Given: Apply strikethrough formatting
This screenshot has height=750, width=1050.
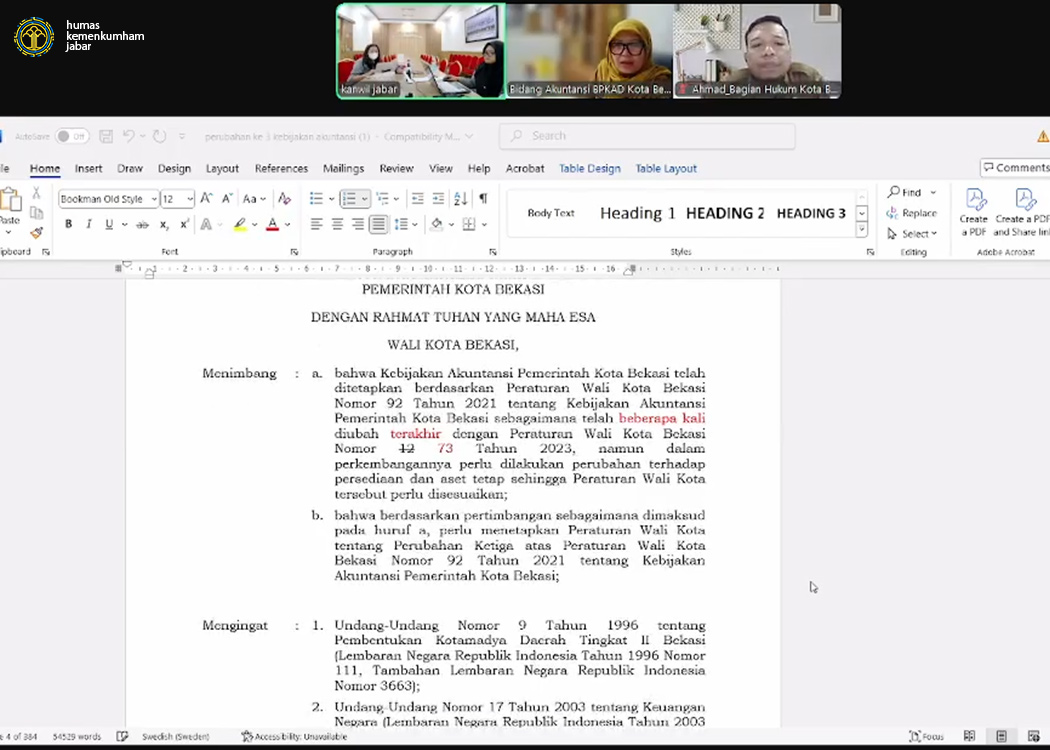Looking at the screenshot, I should (142, 225).
